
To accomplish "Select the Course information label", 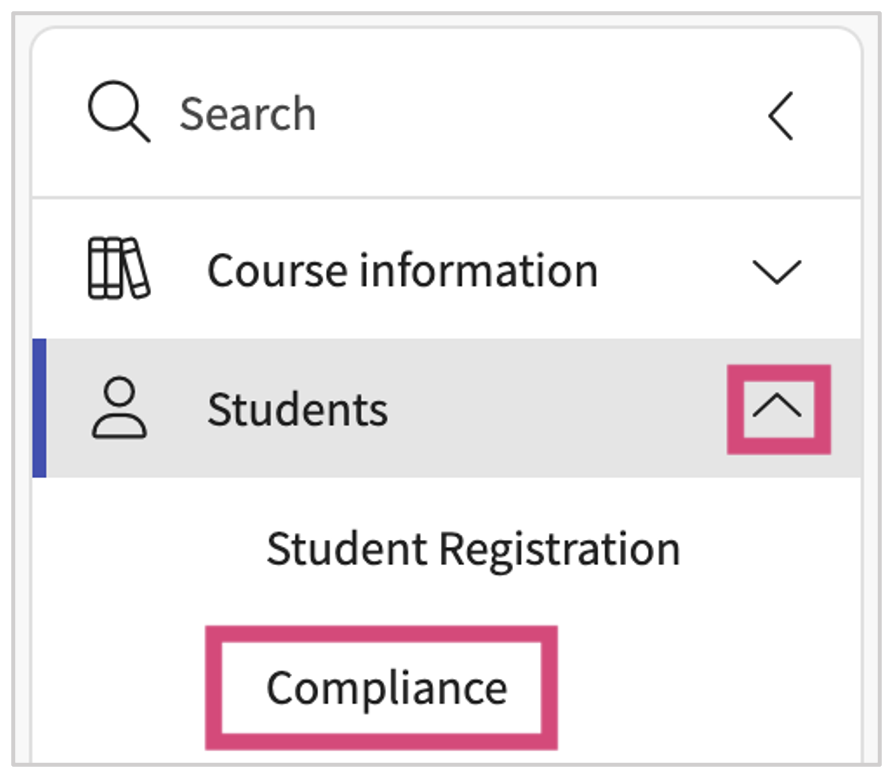I will coord(402,271).
